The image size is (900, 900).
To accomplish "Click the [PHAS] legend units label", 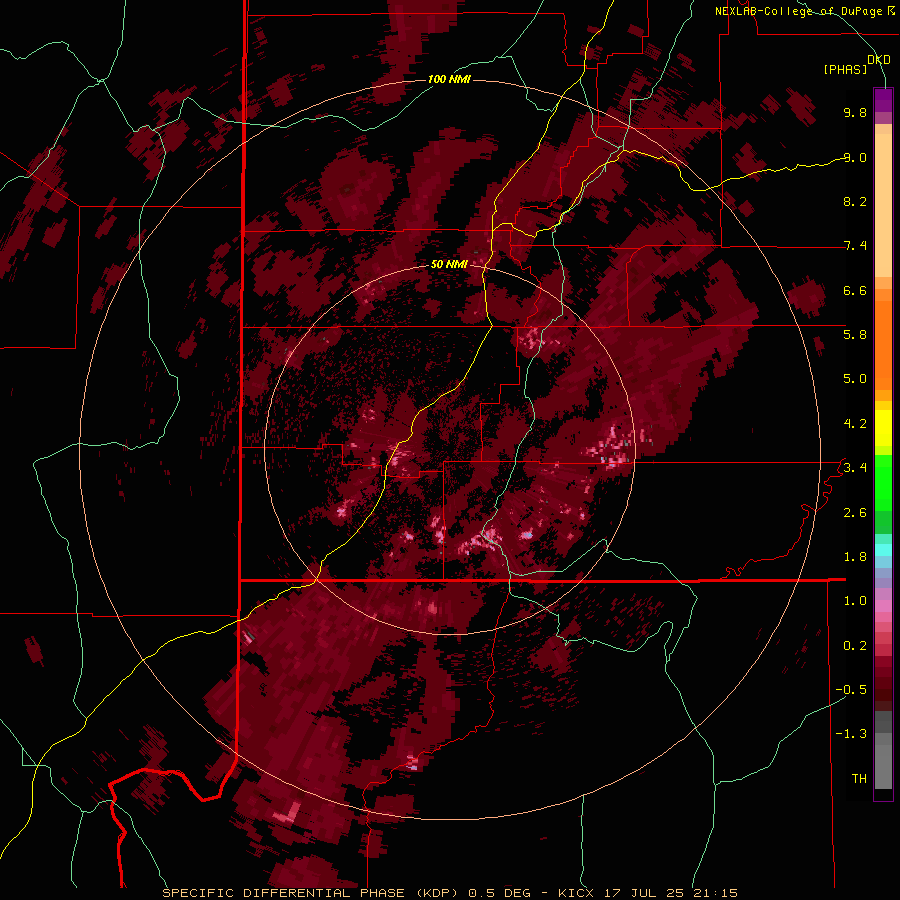I will click(845, 70).
